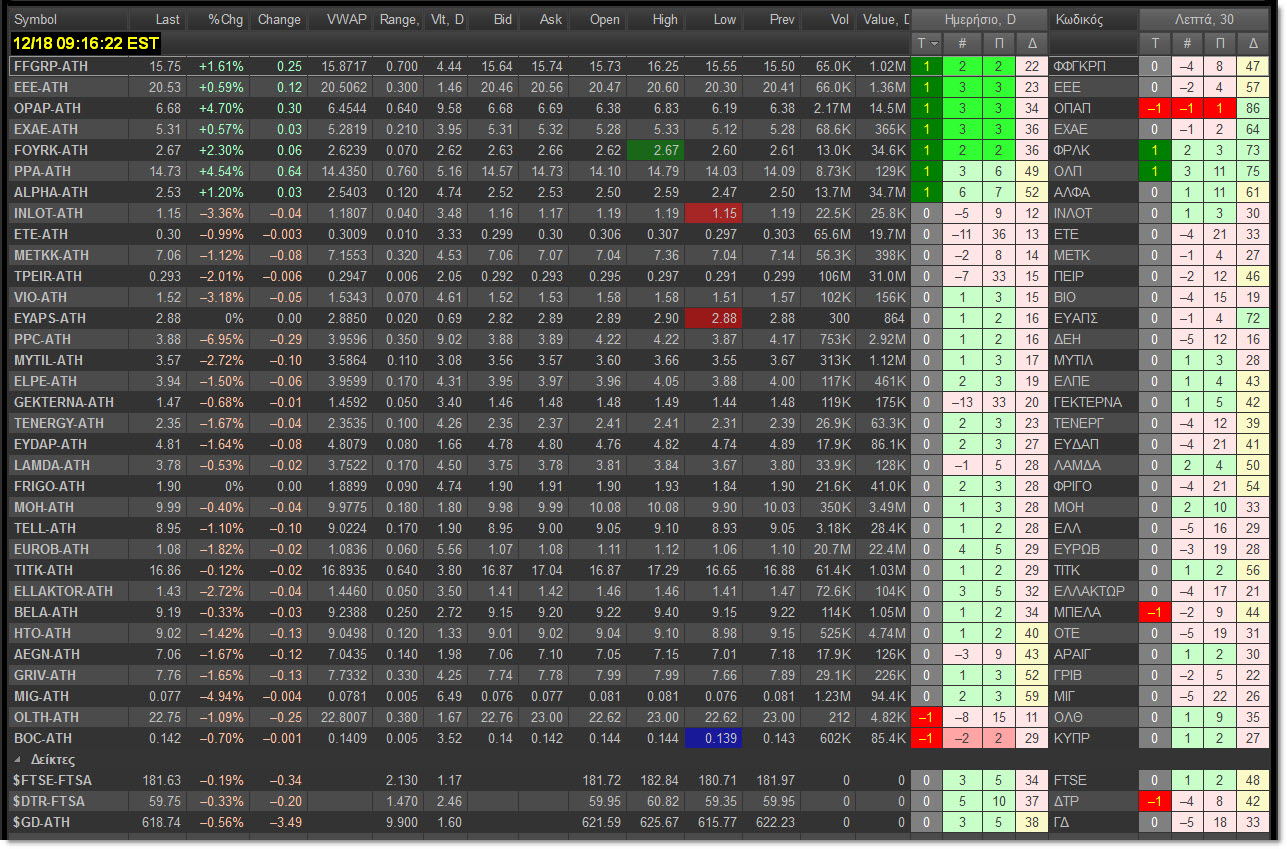The image size is (1287, 849).
Task: Select the Λεπτά, 30 group header
Action: (1205, 20)
